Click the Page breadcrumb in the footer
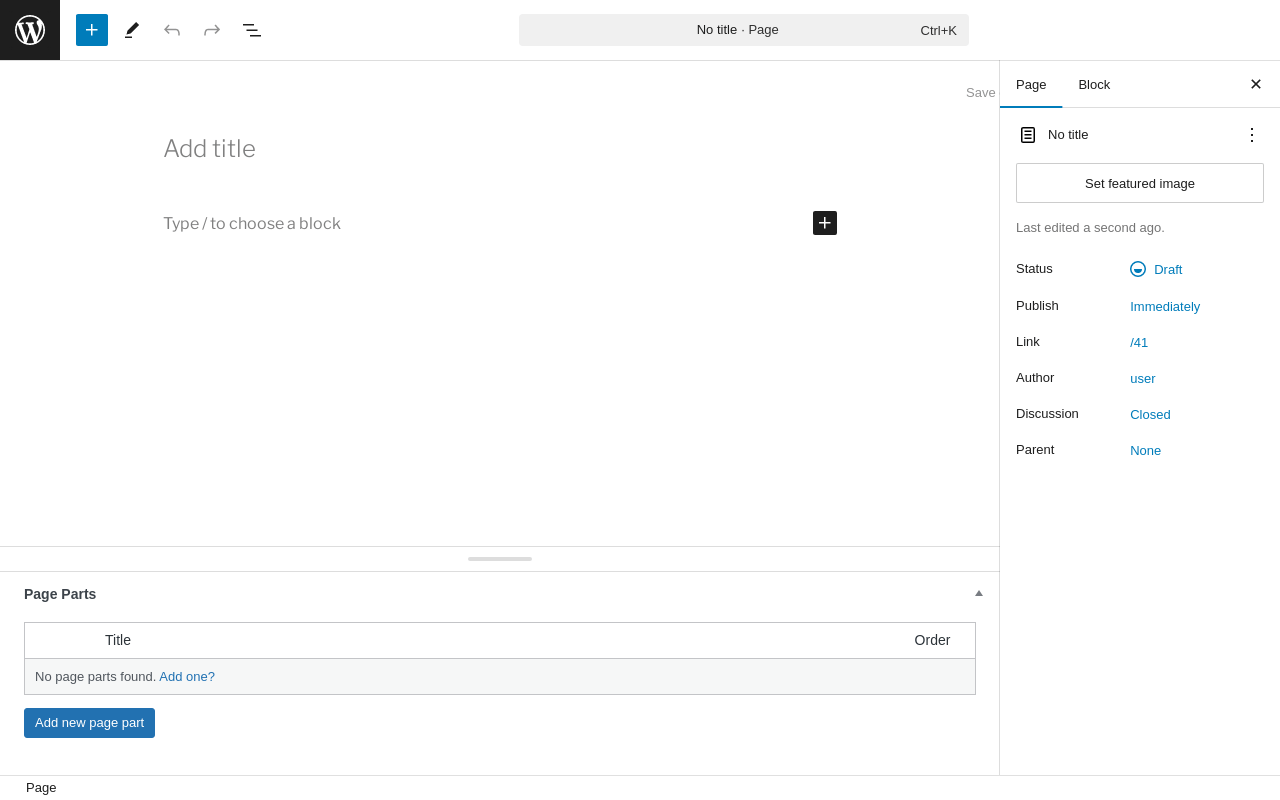The height and width of the screenshot is (800, 1280). [x=41, y=787]
